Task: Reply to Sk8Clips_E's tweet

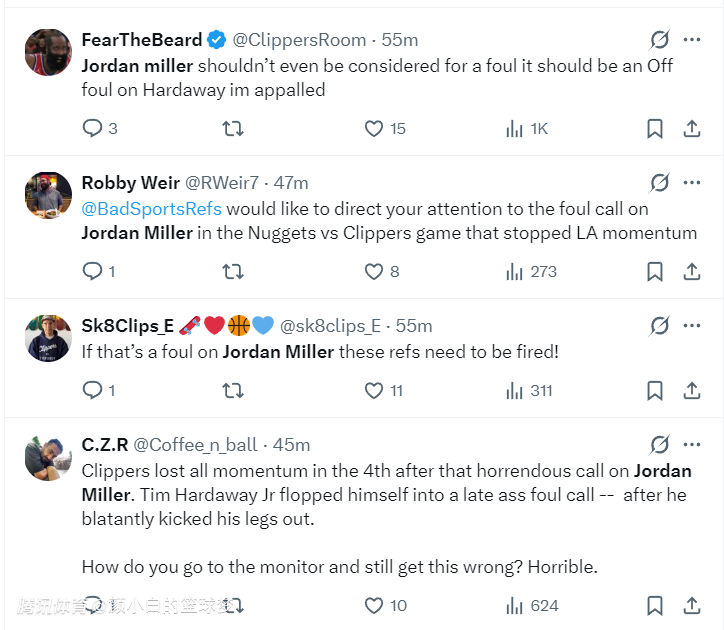Action: click(93, 390)
